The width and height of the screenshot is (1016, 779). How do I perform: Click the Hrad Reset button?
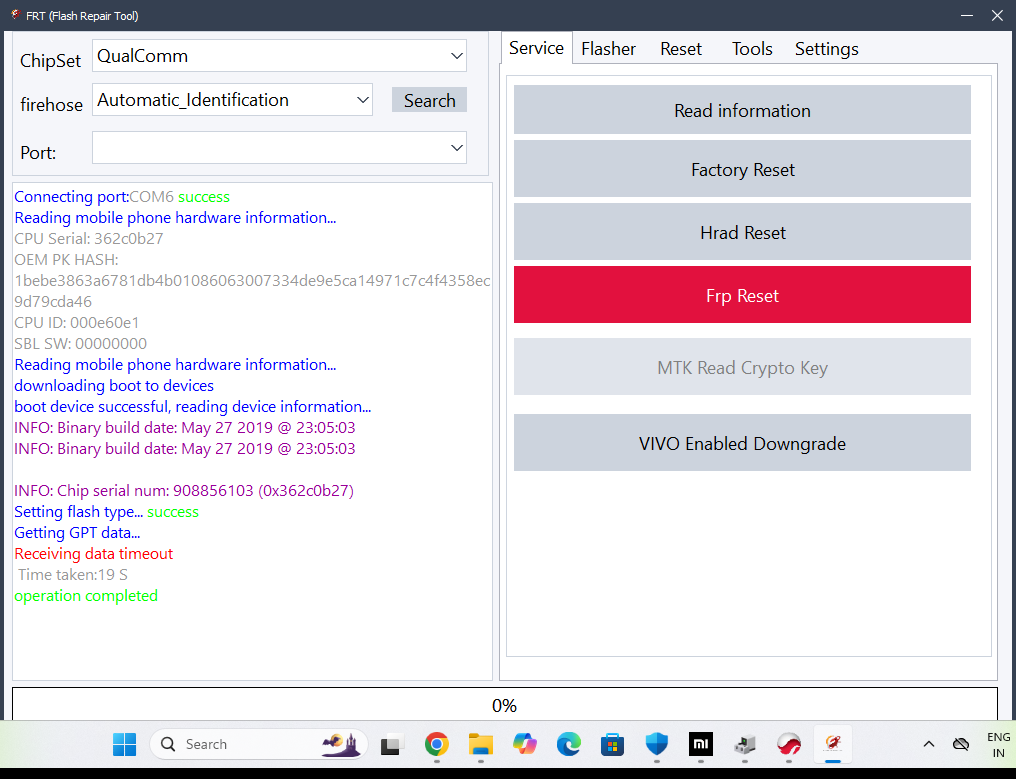(742, 232)
